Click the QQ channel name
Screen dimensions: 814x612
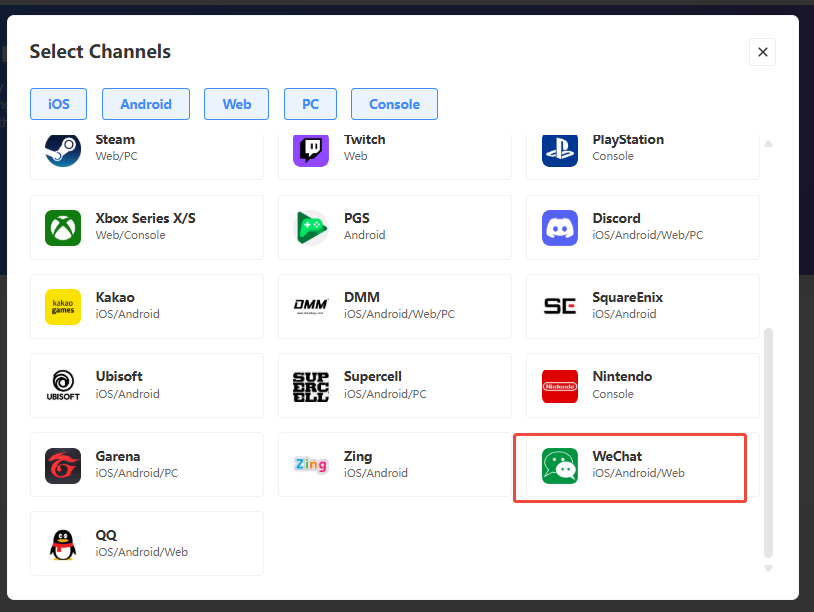pos(106,535)
